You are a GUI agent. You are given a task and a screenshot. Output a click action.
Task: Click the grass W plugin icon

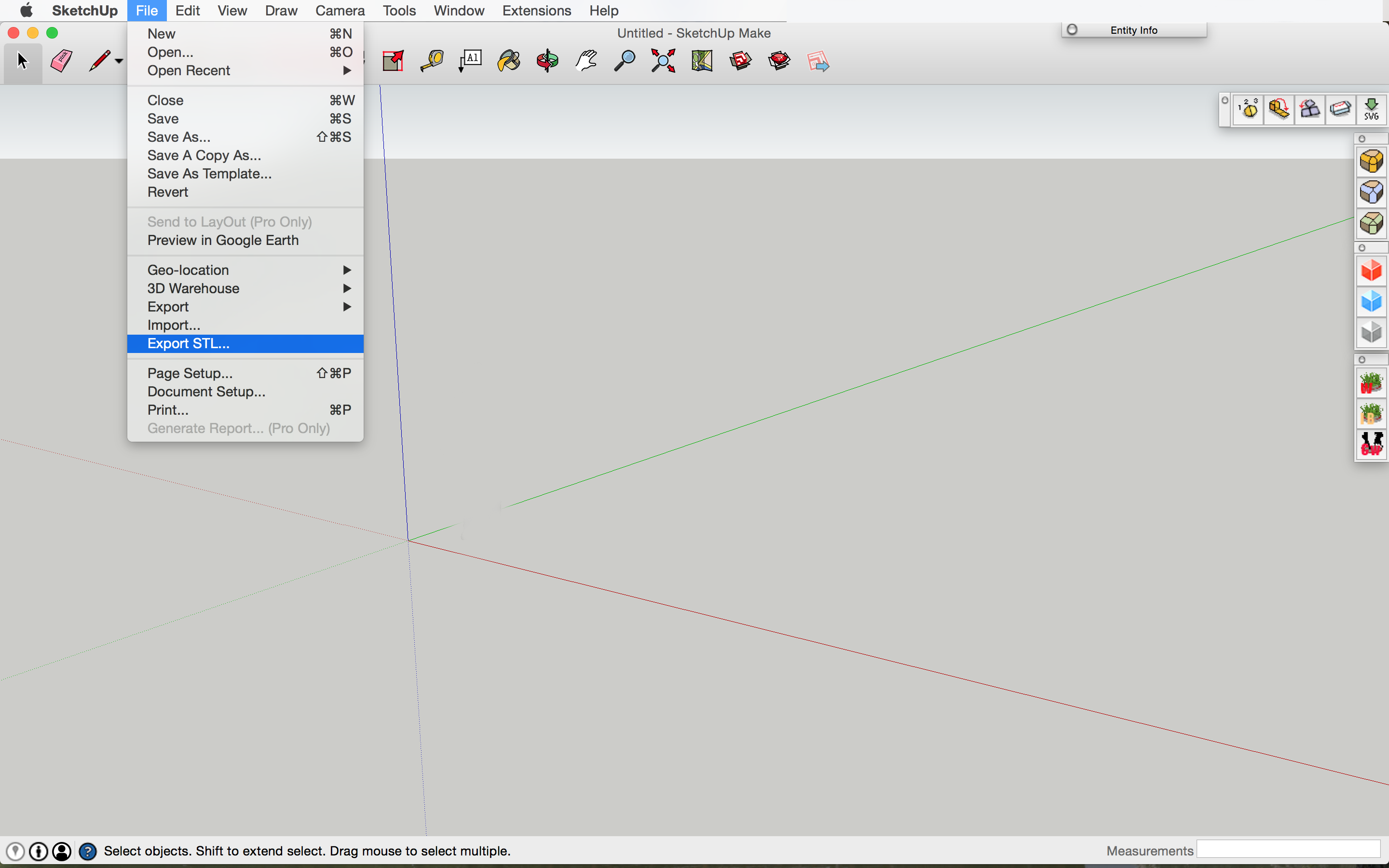point(1371,383)
